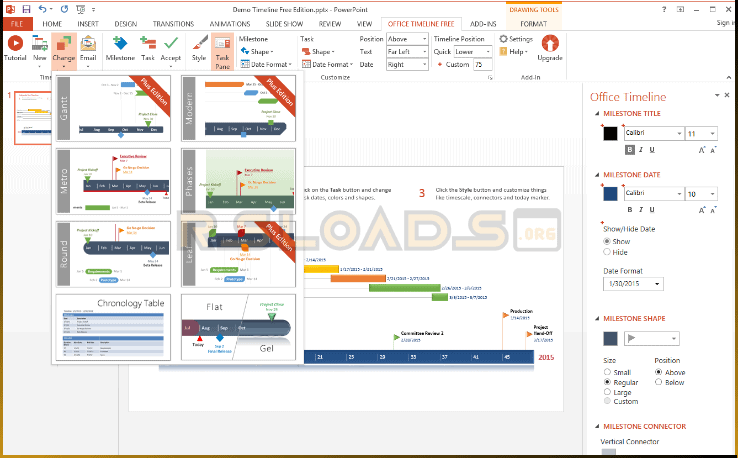Switch to the Transitions ribbon tab
Viewport: 738px width, 458px height.
[x=173, y=22]
